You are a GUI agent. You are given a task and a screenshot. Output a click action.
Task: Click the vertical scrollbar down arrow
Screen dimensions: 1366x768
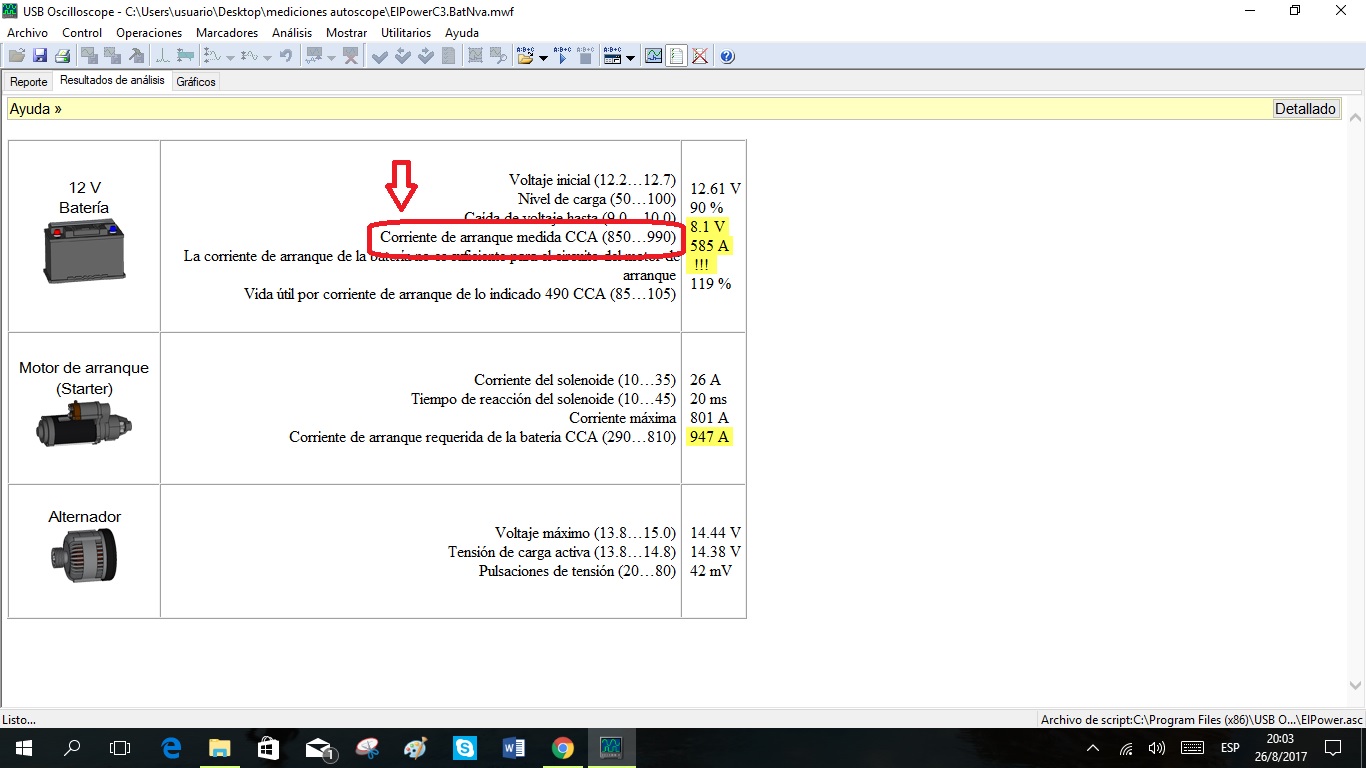pos(1356,686)
